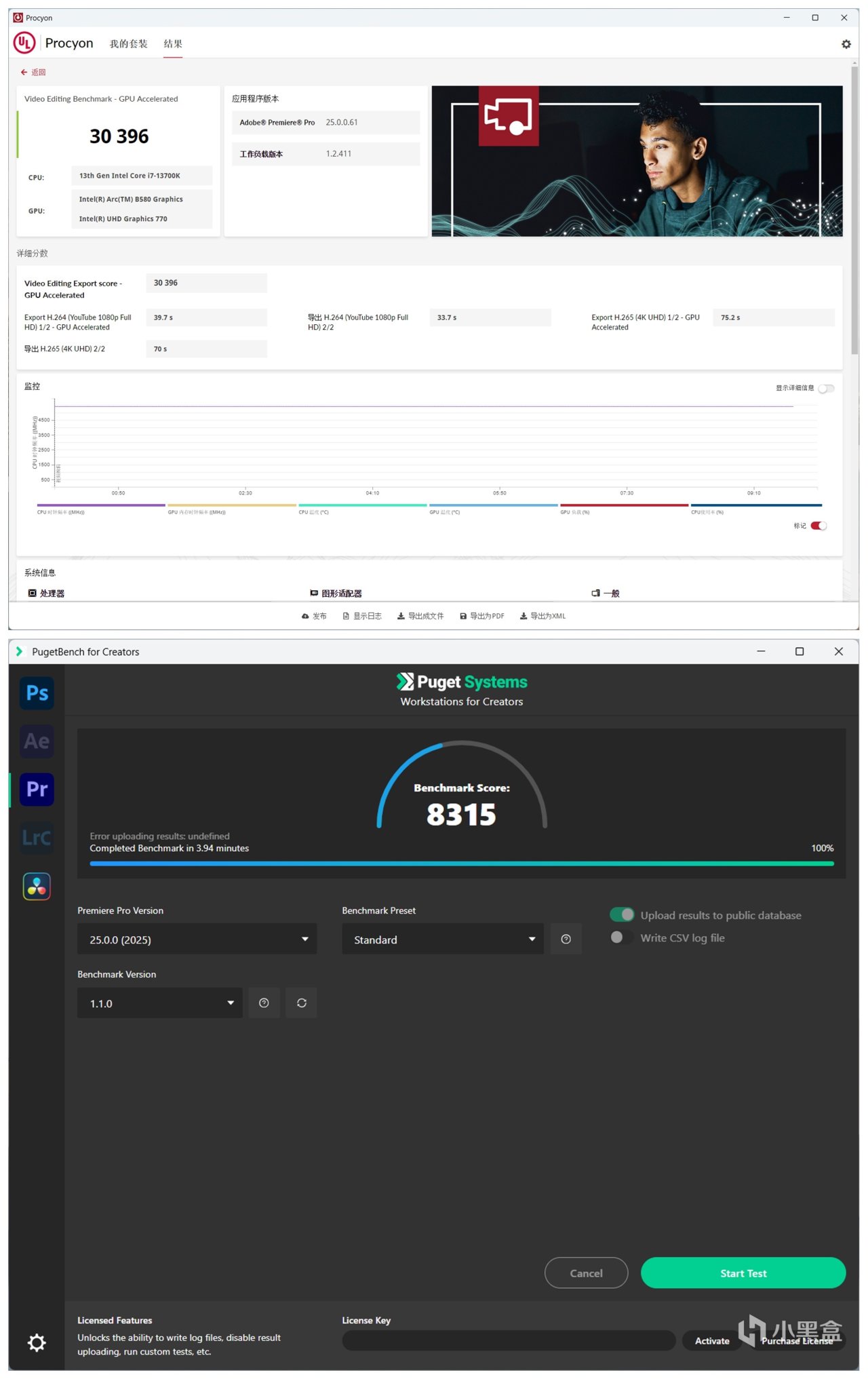The height and width of the screenshot is (1379, 868).
Task: Open the Premiere Pro Version dropdown
Action: click(x=197, y=939)
